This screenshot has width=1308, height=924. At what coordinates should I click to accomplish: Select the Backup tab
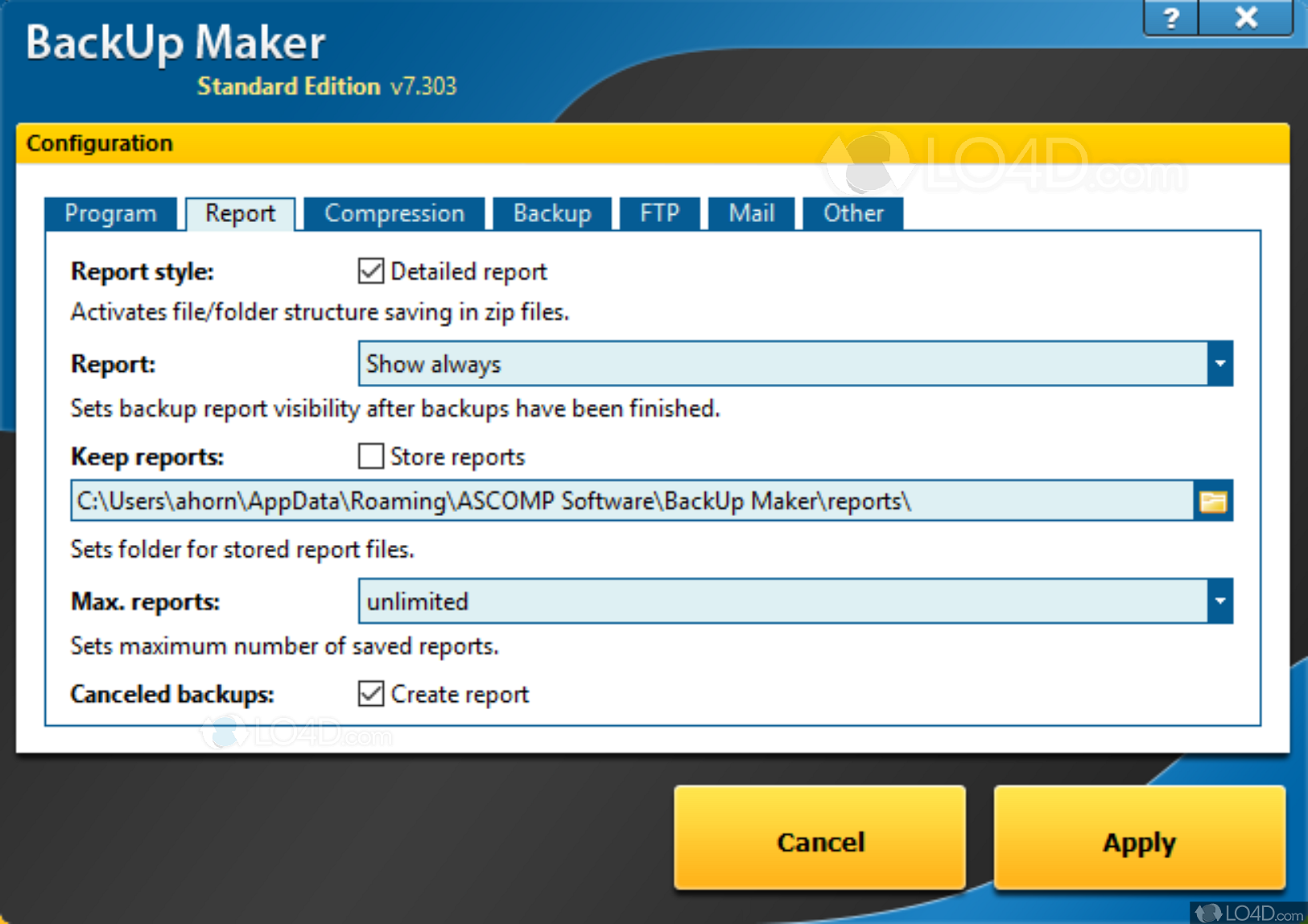point(551,213)
